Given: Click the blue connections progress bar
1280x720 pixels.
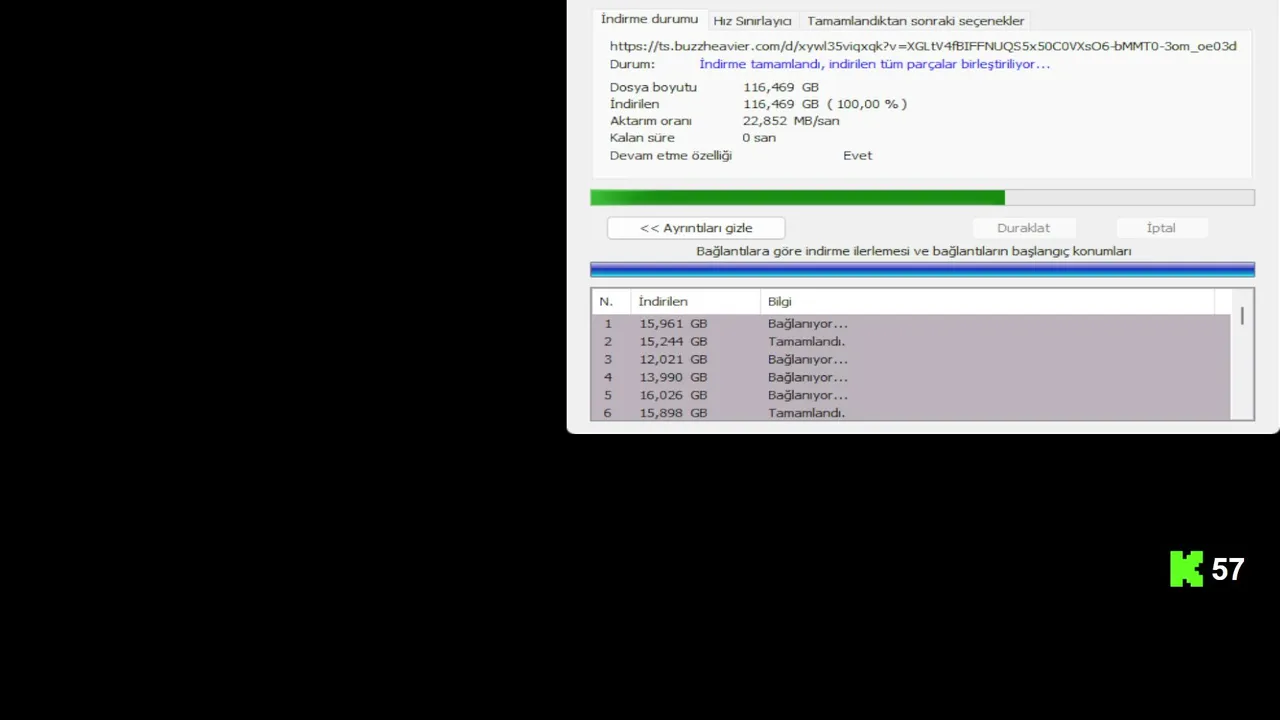Looking at the screenshot, I should point(922,269).
